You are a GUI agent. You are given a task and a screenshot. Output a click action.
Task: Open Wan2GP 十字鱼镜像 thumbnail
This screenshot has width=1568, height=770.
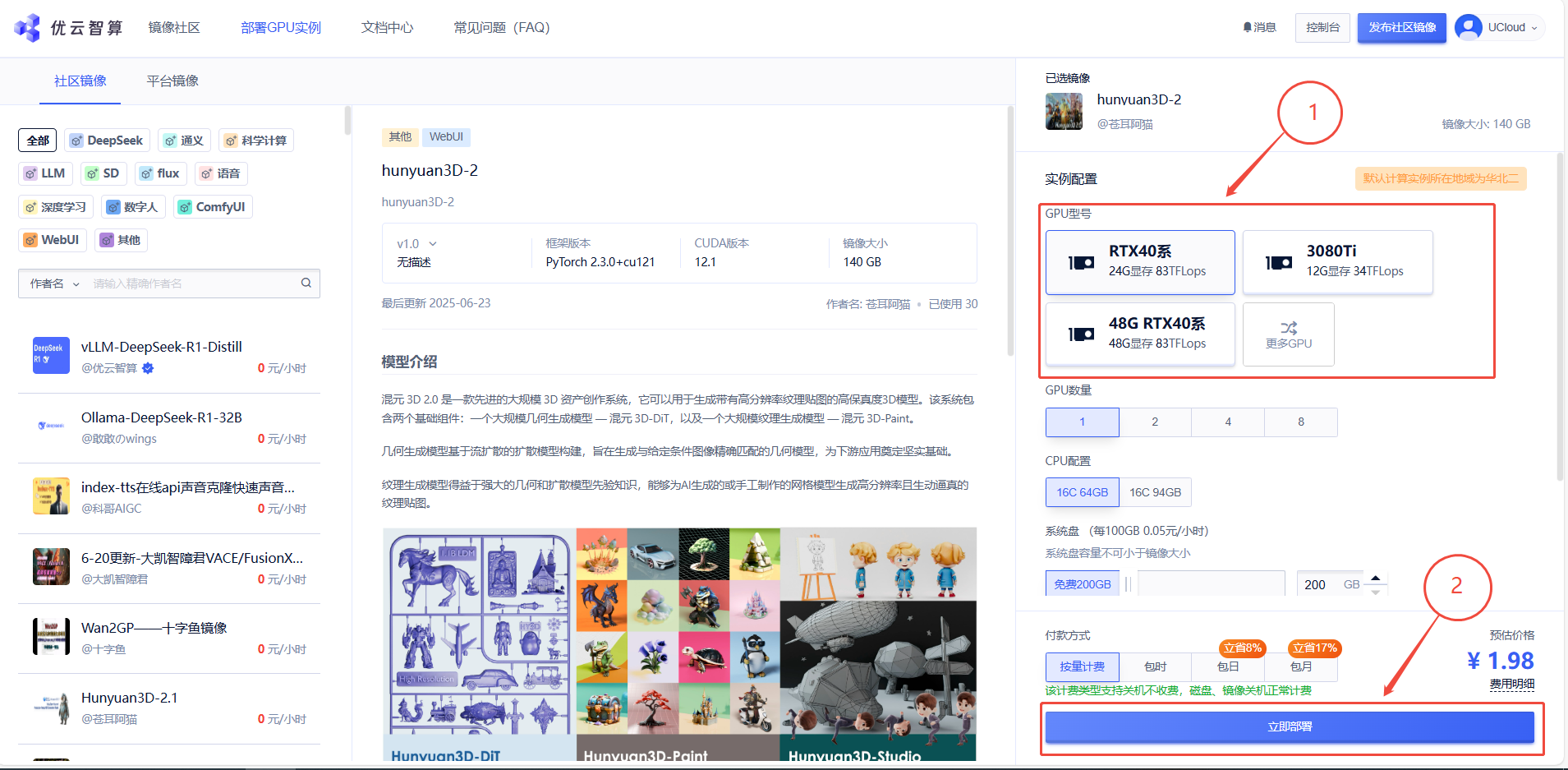coord(51,636)
